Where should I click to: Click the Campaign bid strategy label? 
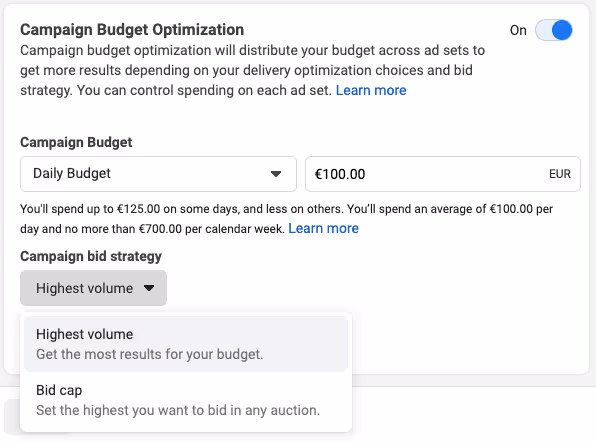(91, 256)
